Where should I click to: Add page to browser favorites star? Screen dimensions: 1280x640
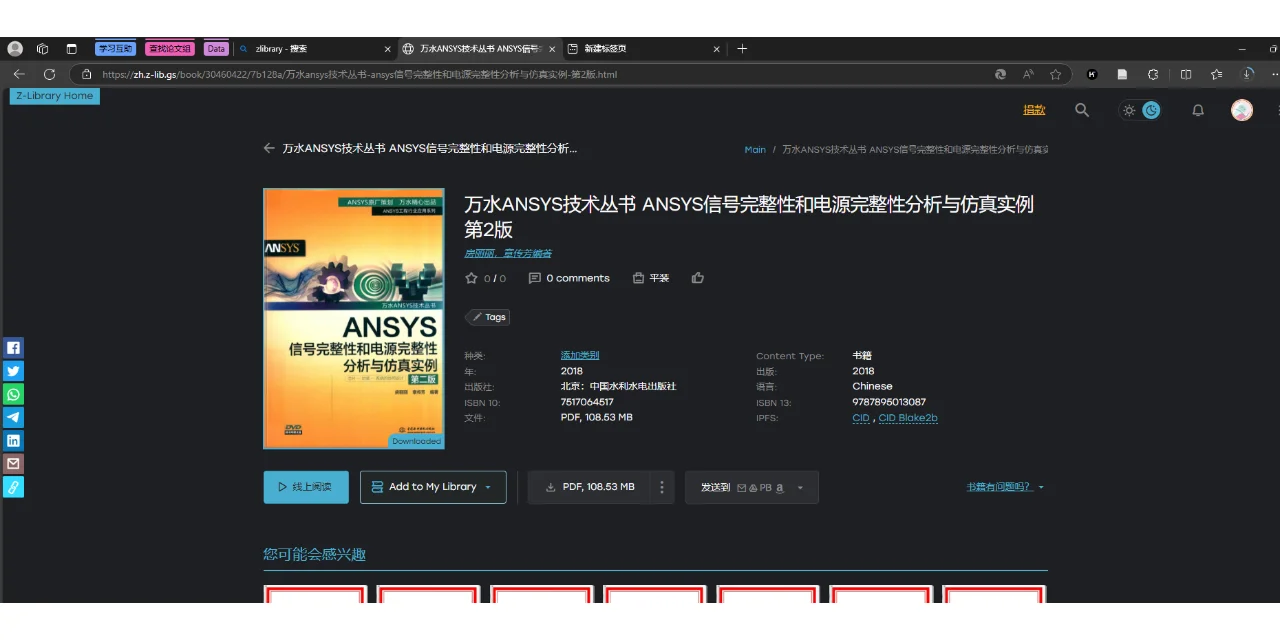(x=1055, y=74)
